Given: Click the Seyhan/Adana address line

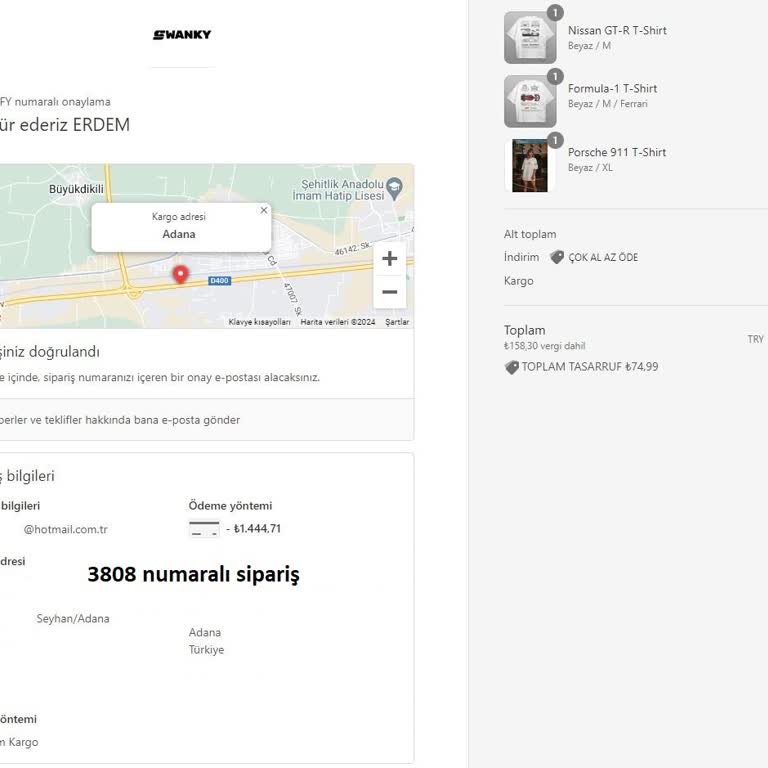Looking at the screenshot, I should (73, 619).
